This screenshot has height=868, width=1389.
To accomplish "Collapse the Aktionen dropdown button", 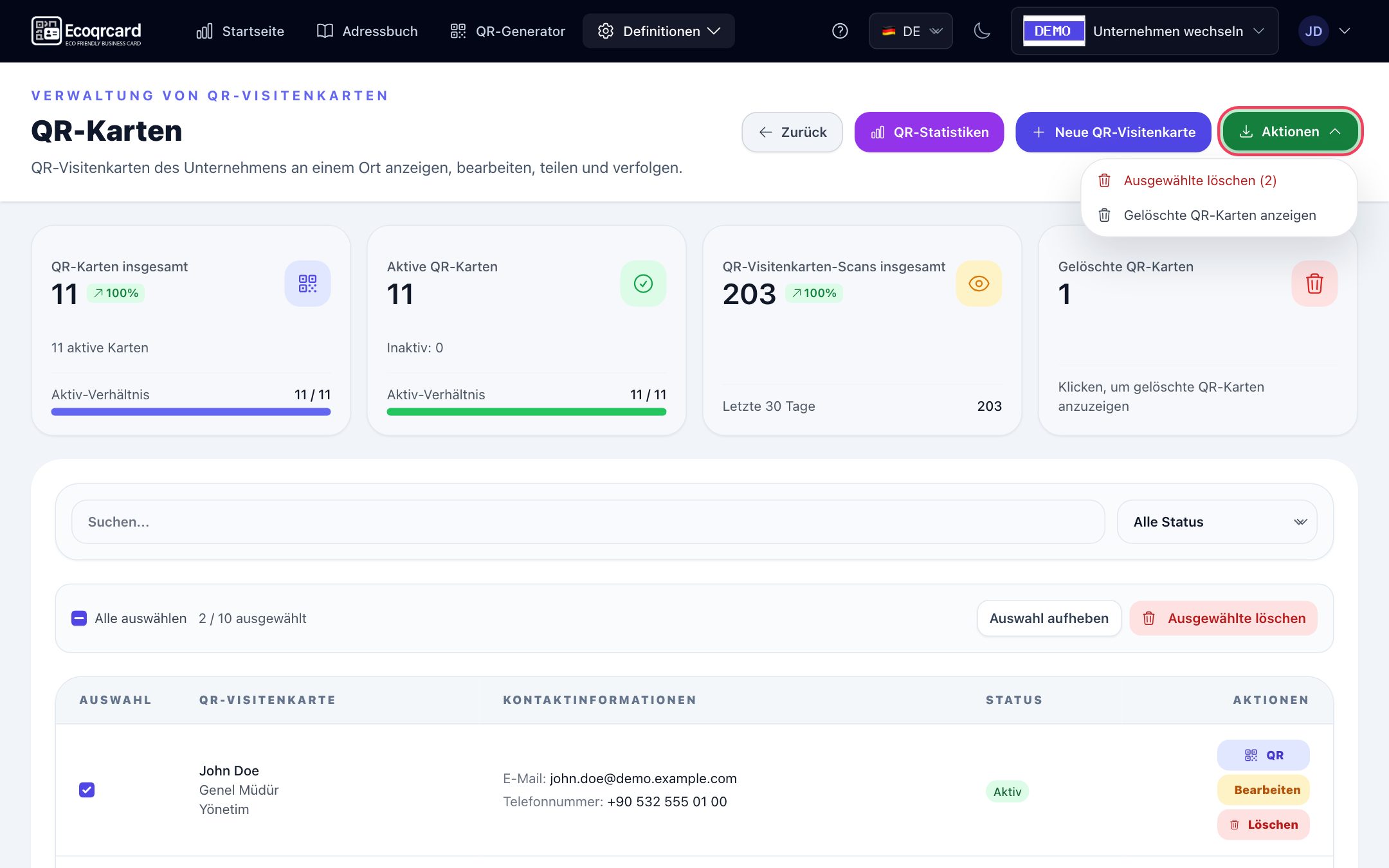I will (1290, 132).
